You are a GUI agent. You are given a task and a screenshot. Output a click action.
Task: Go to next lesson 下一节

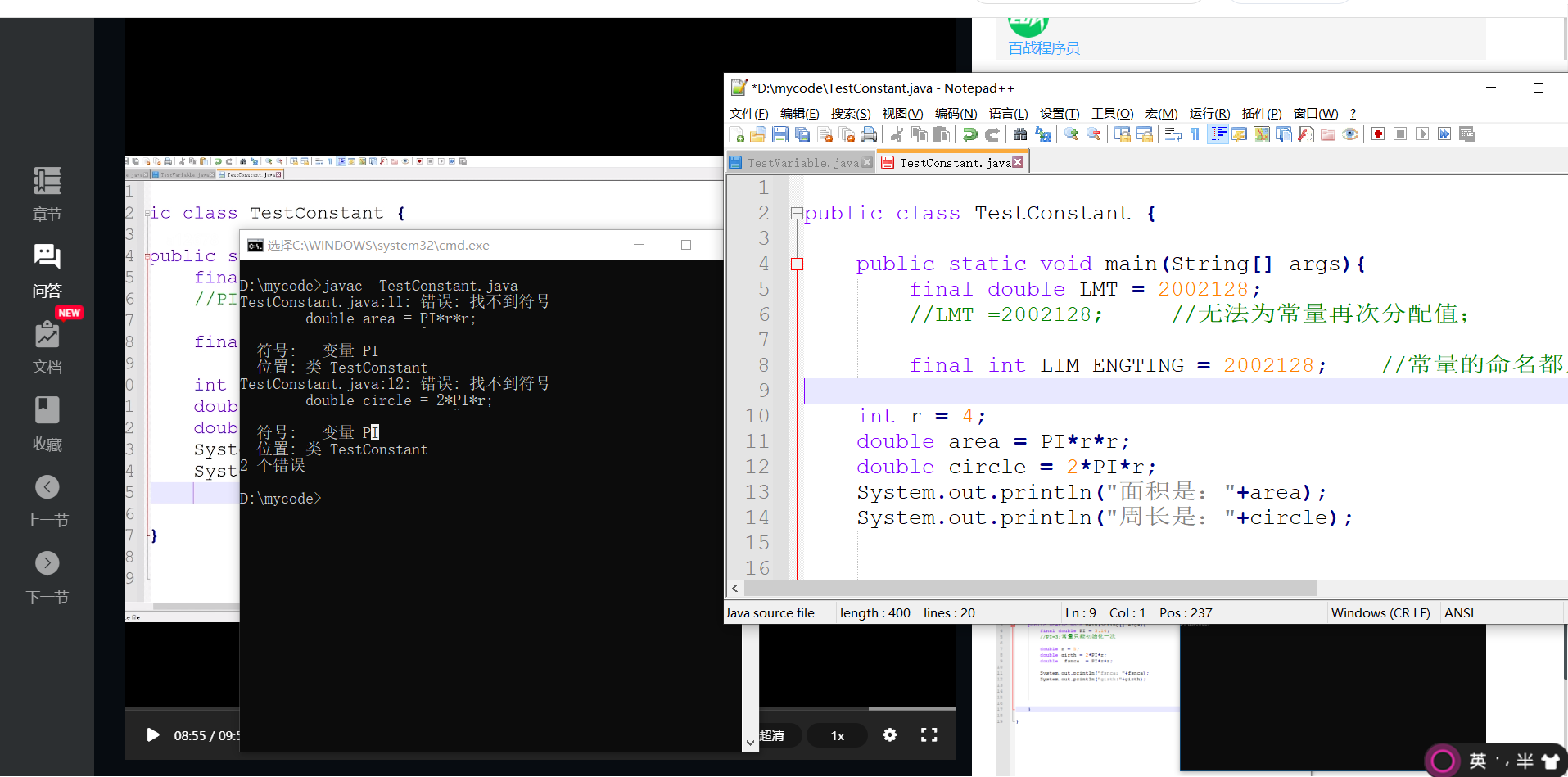tap(47, 578)
